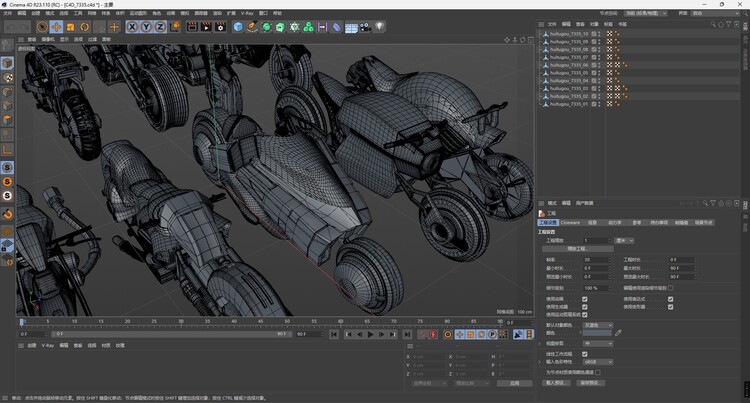Viewport: 750px width, 403px height.
Task: Click the 缩放工程 button
Action: [578, 249]
